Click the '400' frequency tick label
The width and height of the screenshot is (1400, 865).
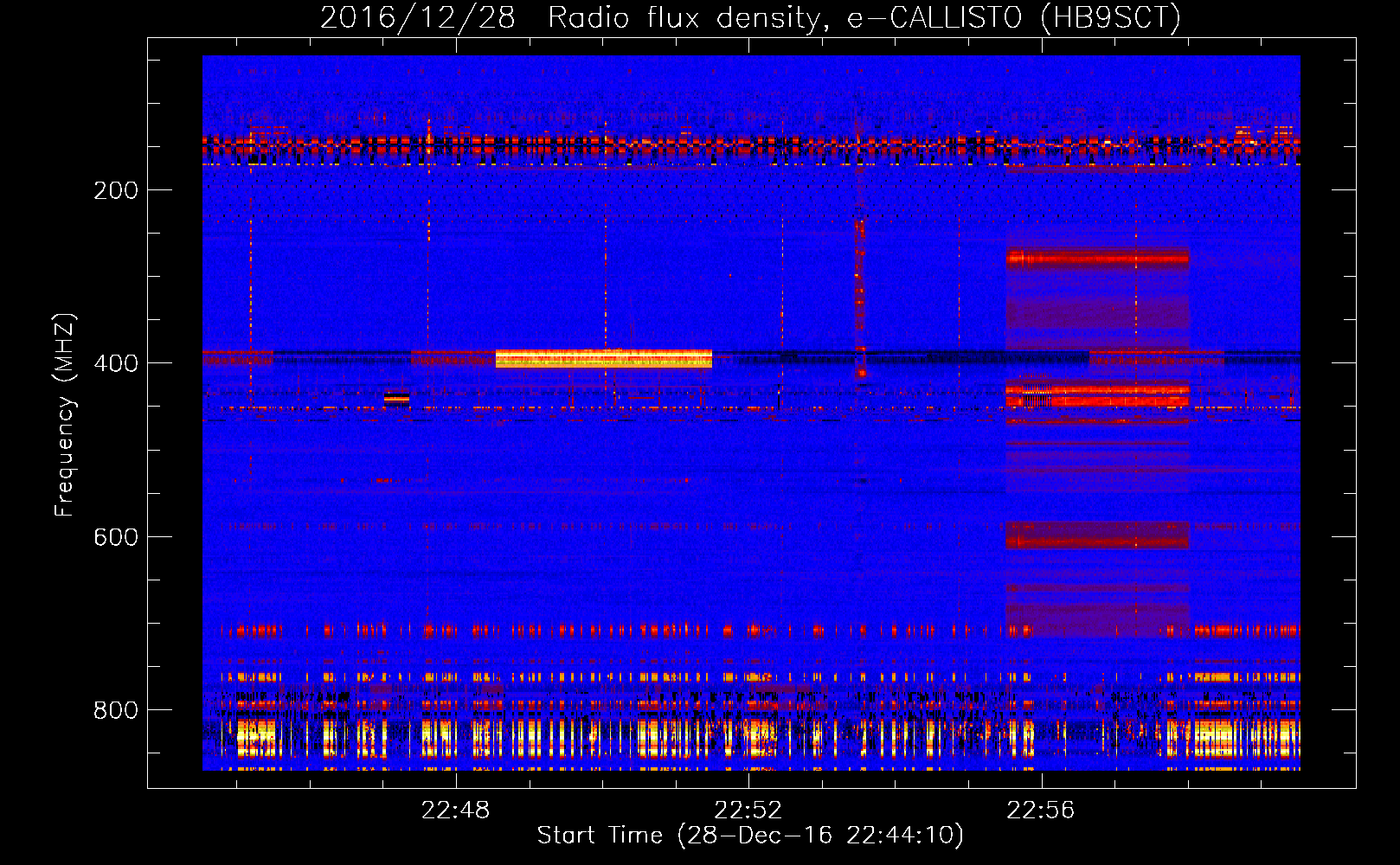click(x=116, y=363)
